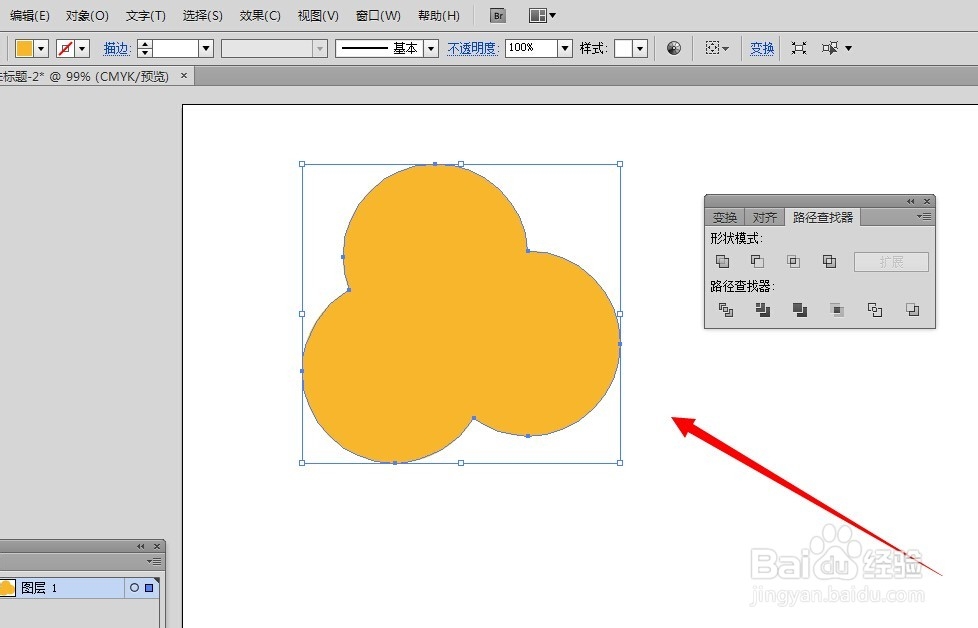The width and height of the screenshot is (978, 628).
Task: Open the Layers panel flyout menu
Action: 153,561
